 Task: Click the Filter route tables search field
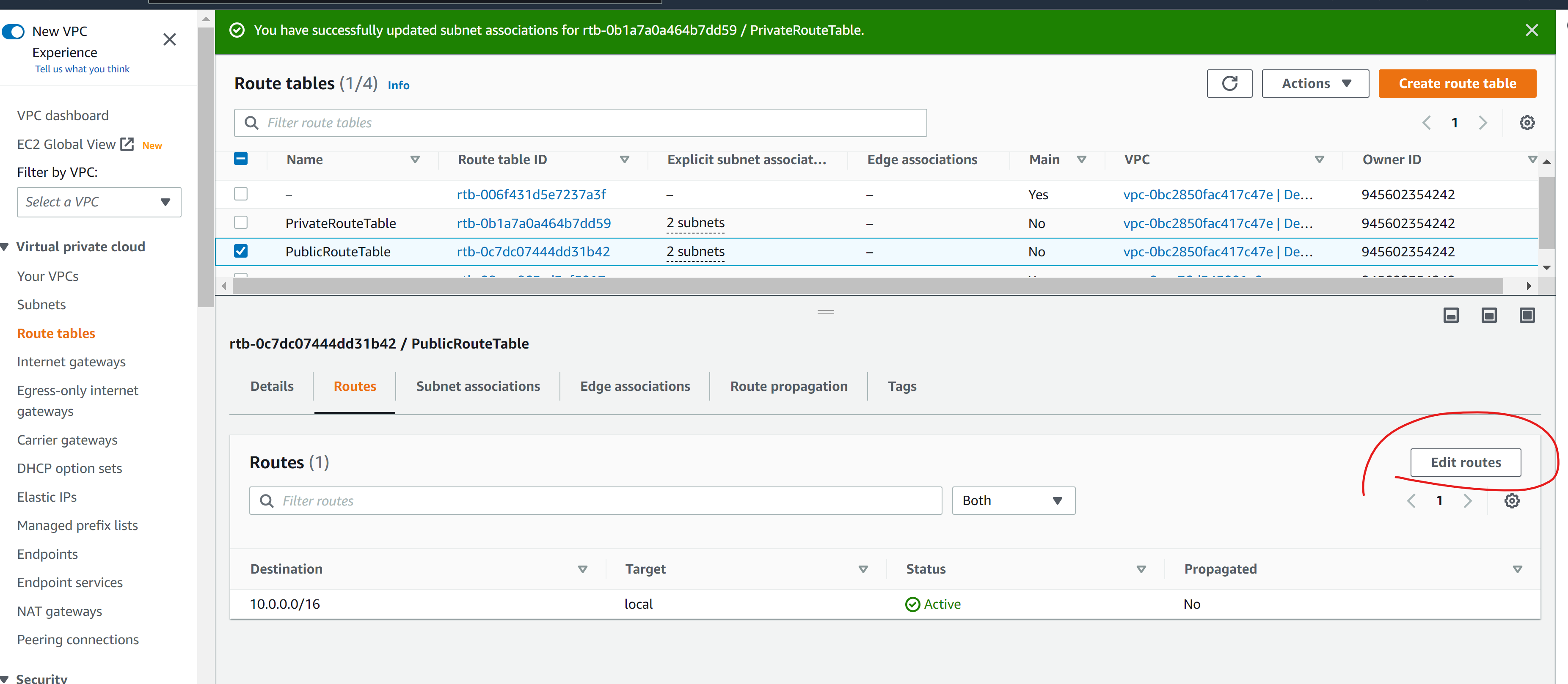click(580, 123)
